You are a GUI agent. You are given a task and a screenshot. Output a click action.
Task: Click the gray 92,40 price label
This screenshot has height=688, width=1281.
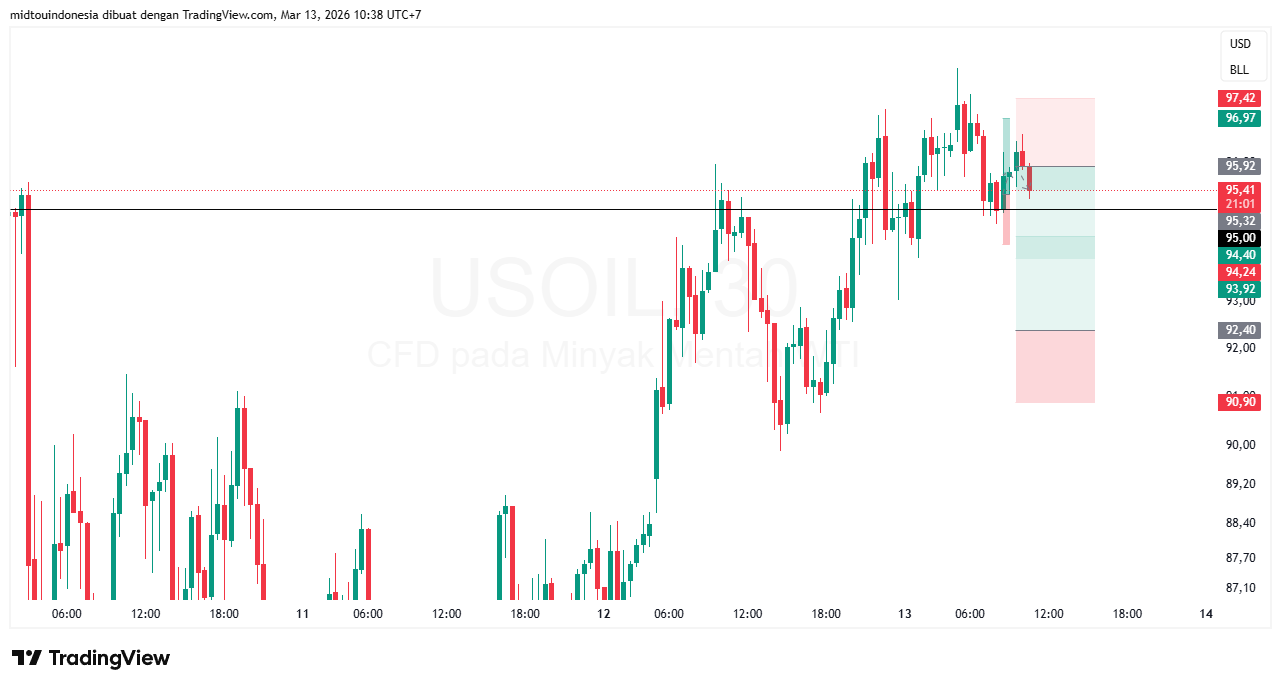1240,330
